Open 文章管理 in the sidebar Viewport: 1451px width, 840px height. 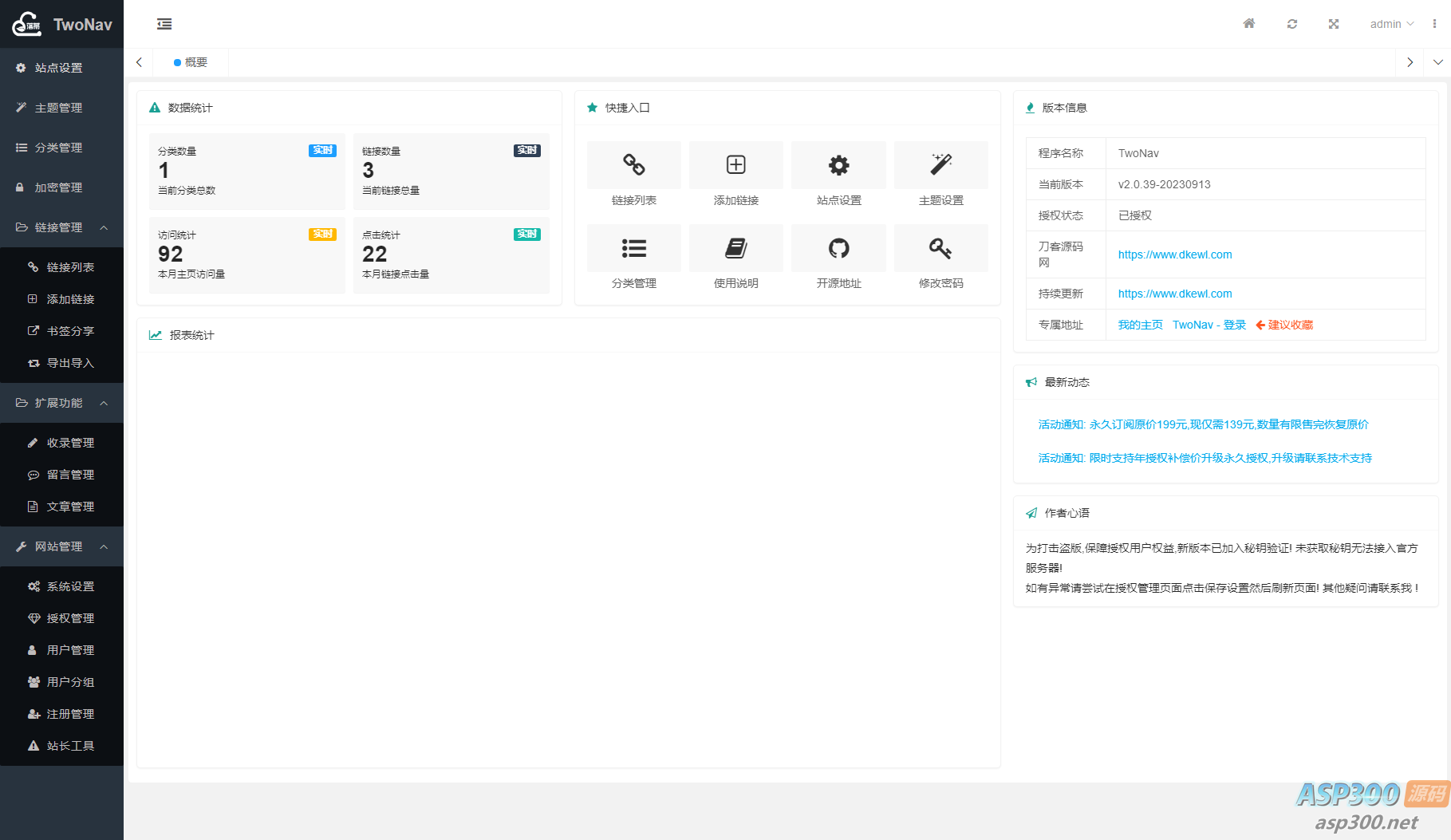click(x=61, y=507)
